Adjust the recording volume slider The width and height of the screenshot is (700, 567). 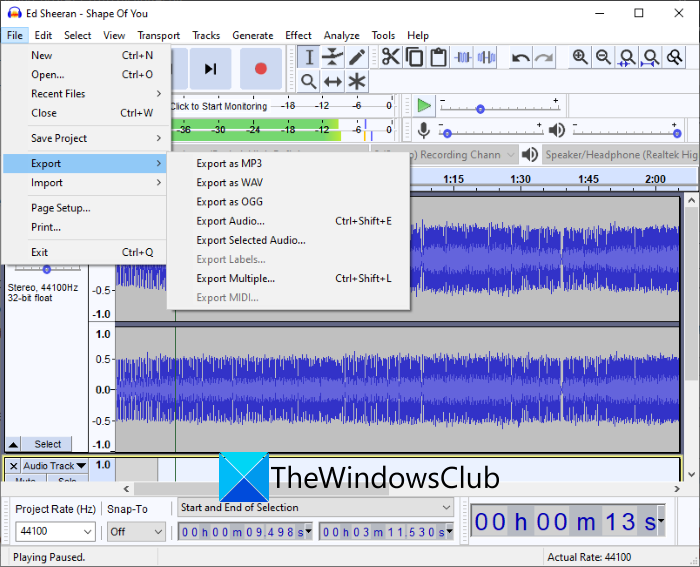[x=490, y=130]
